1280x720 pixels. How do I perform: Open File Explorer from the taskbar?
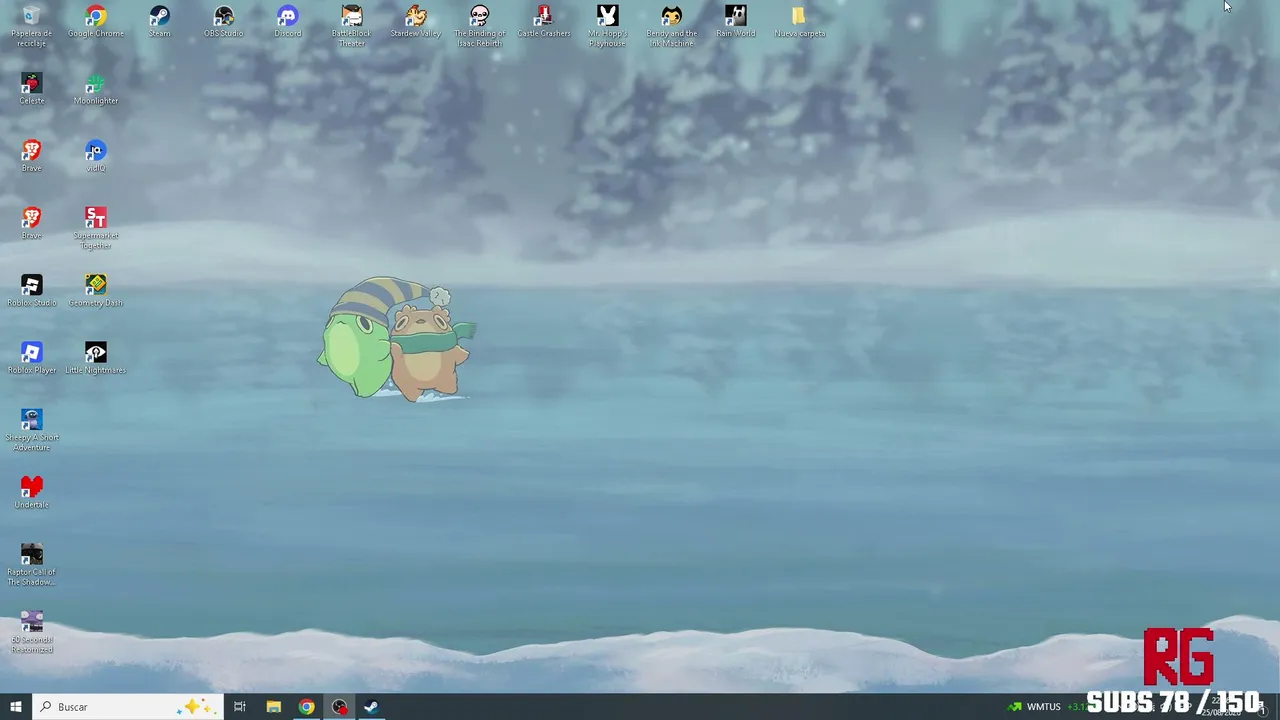click(273, 707)
